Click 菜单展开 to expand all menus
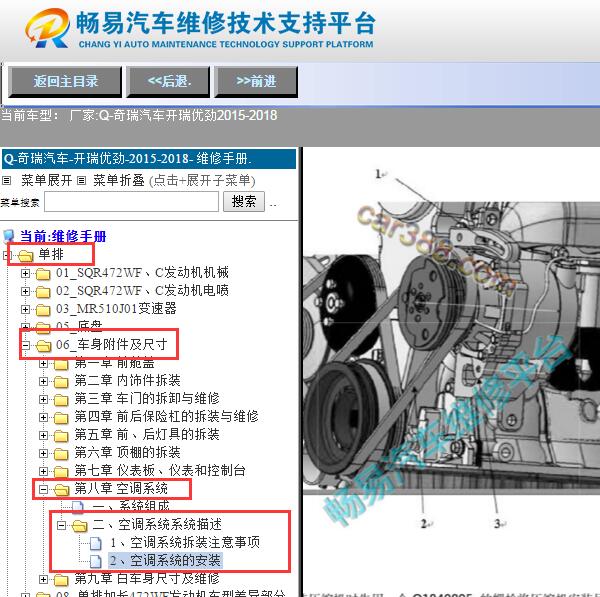 pos(47,180)
